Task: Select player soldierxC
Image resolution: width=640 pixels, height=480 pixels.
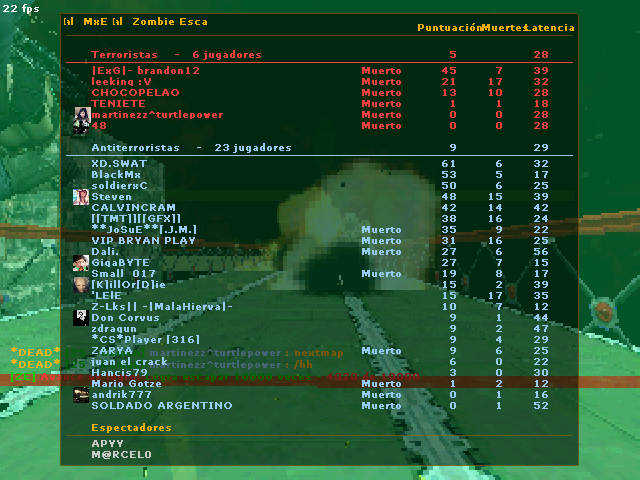Action: click(x=119, y=186)
